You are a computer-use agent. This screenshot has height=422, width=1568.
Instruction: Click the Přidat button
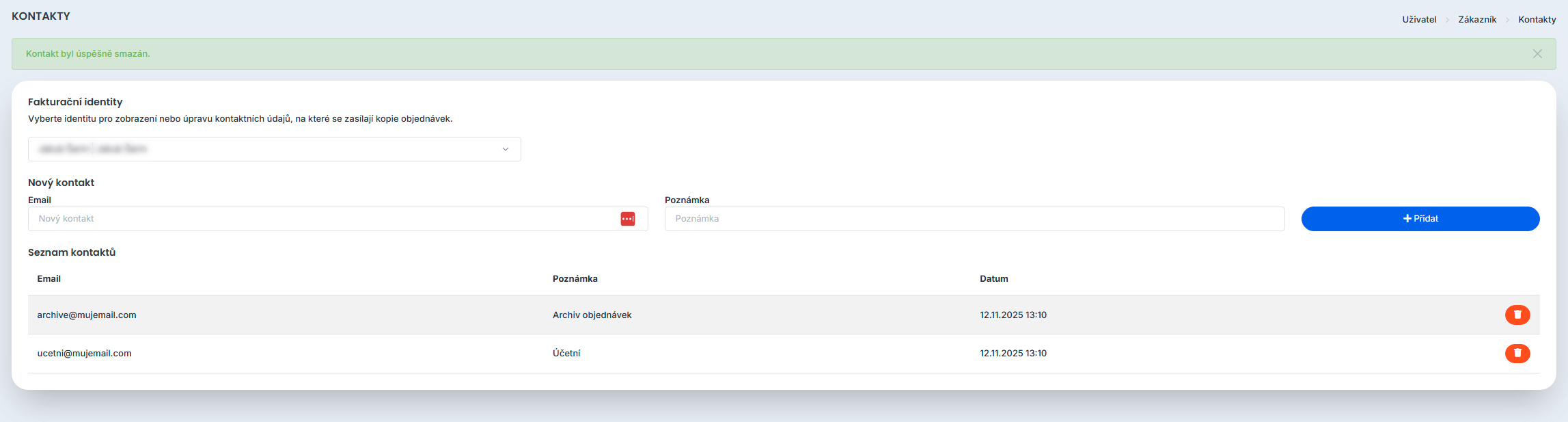[1420, 219]
